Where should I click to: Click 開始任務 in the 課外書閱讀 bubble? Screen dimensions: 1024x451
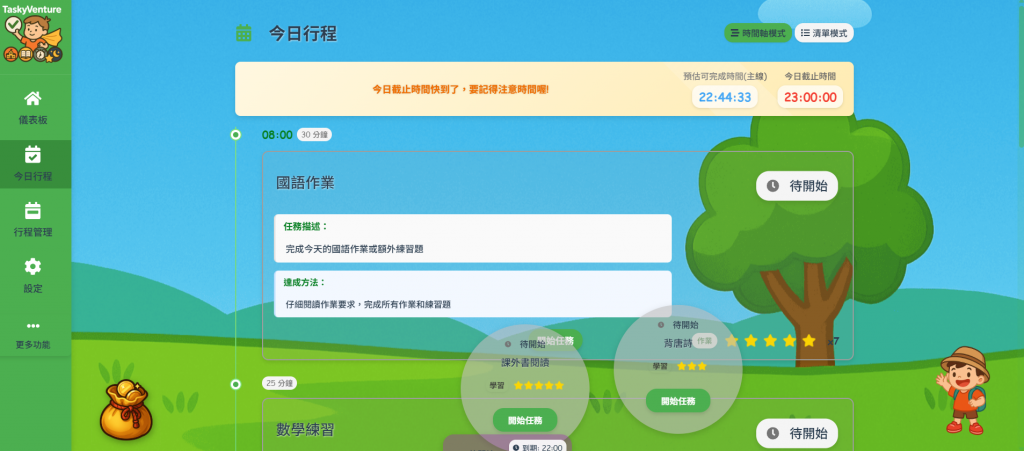click(525, 420)
